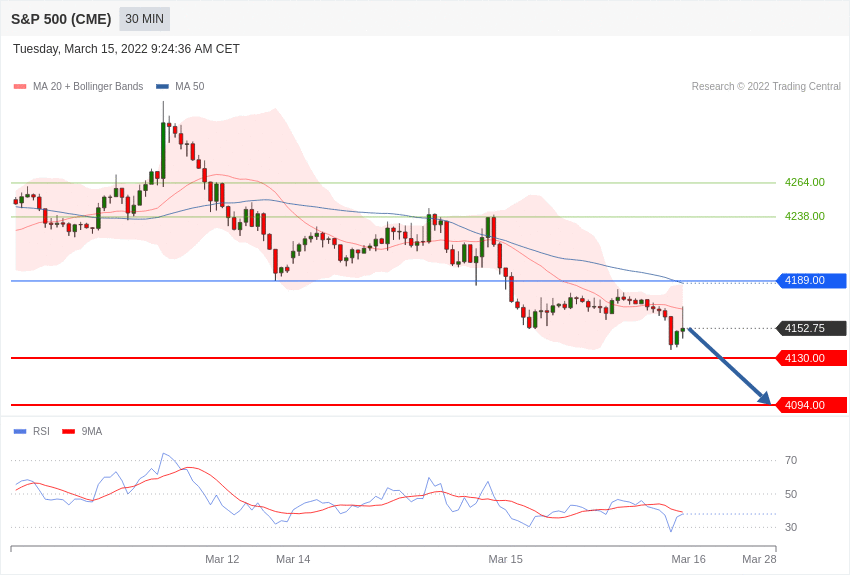Click the 4152.75 current price tag
Image resolution: width=850 pixels, height=576 pixels.
pos(812,328)
